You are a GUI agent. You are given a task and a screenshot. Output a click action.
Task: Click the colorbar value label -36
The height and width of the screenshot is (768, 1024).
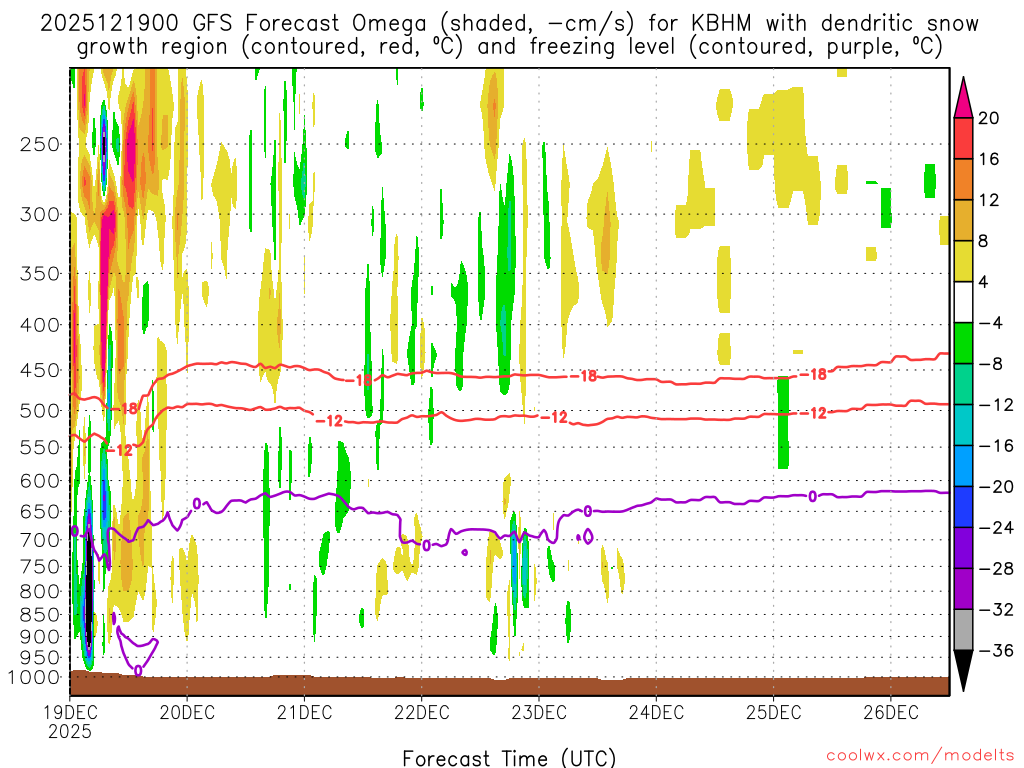(997, 650)
